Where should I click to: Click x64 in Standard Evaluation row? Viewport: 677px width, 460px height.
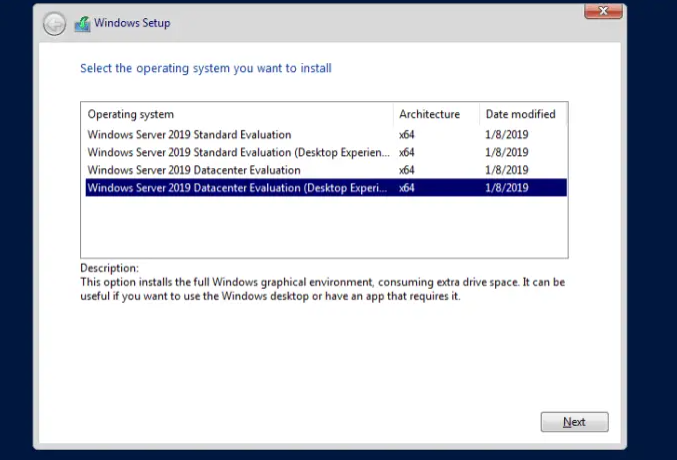406,134
